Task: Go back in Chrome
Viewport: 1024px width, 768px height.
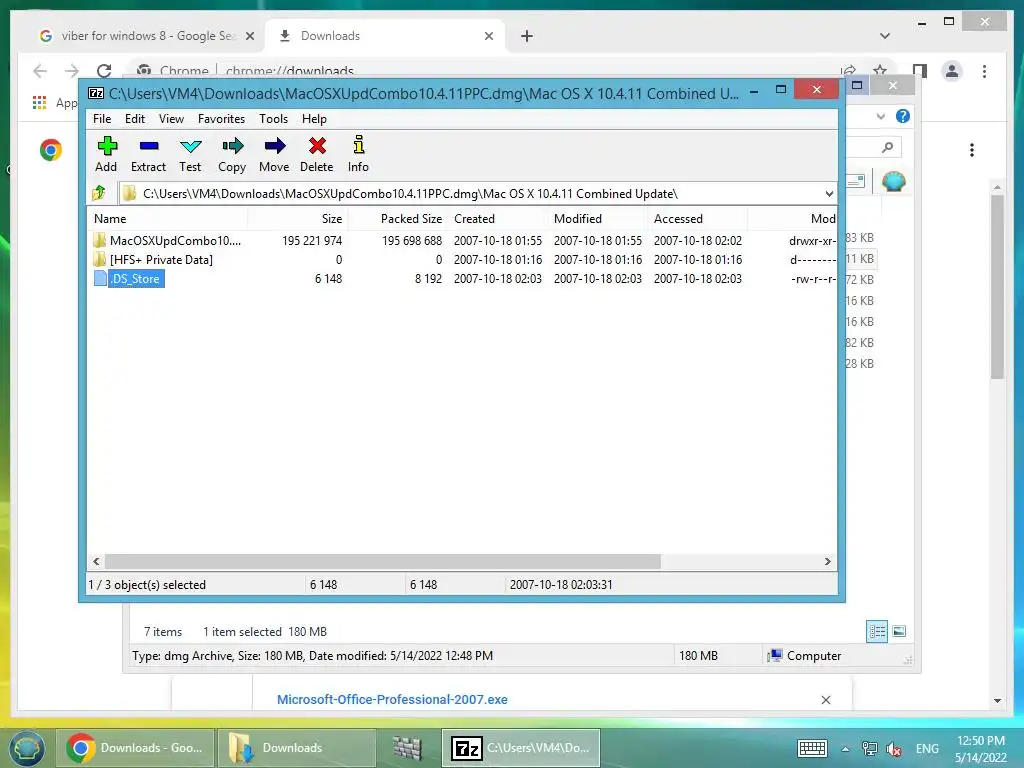Action: point(40,71)
